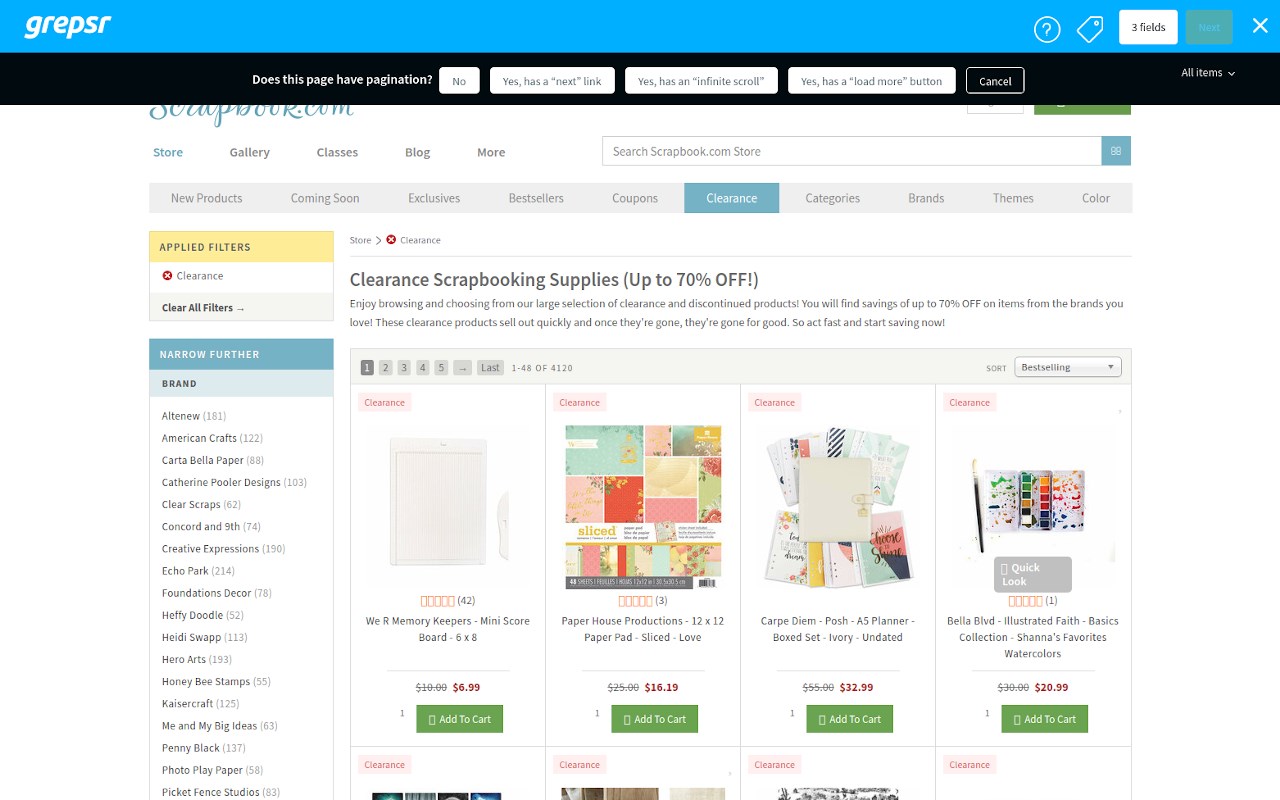Screen dimensions: 1280x800
Task: Click the search submit icon button
Action: (1116, 151)
